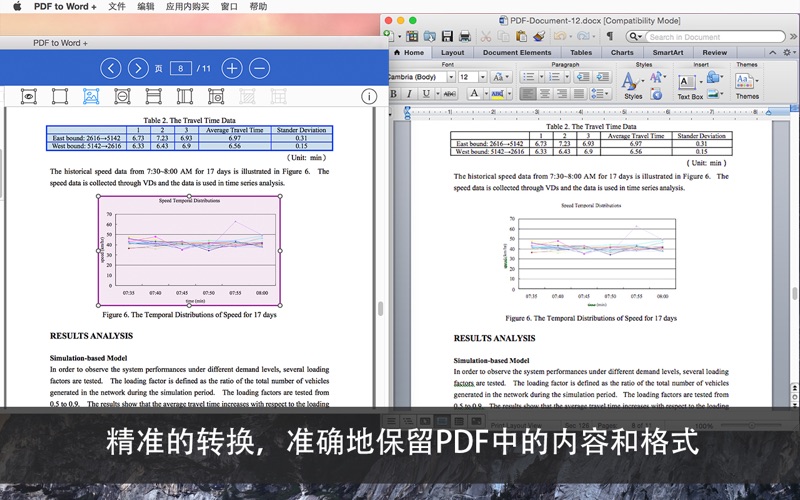Open the search options magnifier dropdown
The image size is (800, 500).
point(635,37)
